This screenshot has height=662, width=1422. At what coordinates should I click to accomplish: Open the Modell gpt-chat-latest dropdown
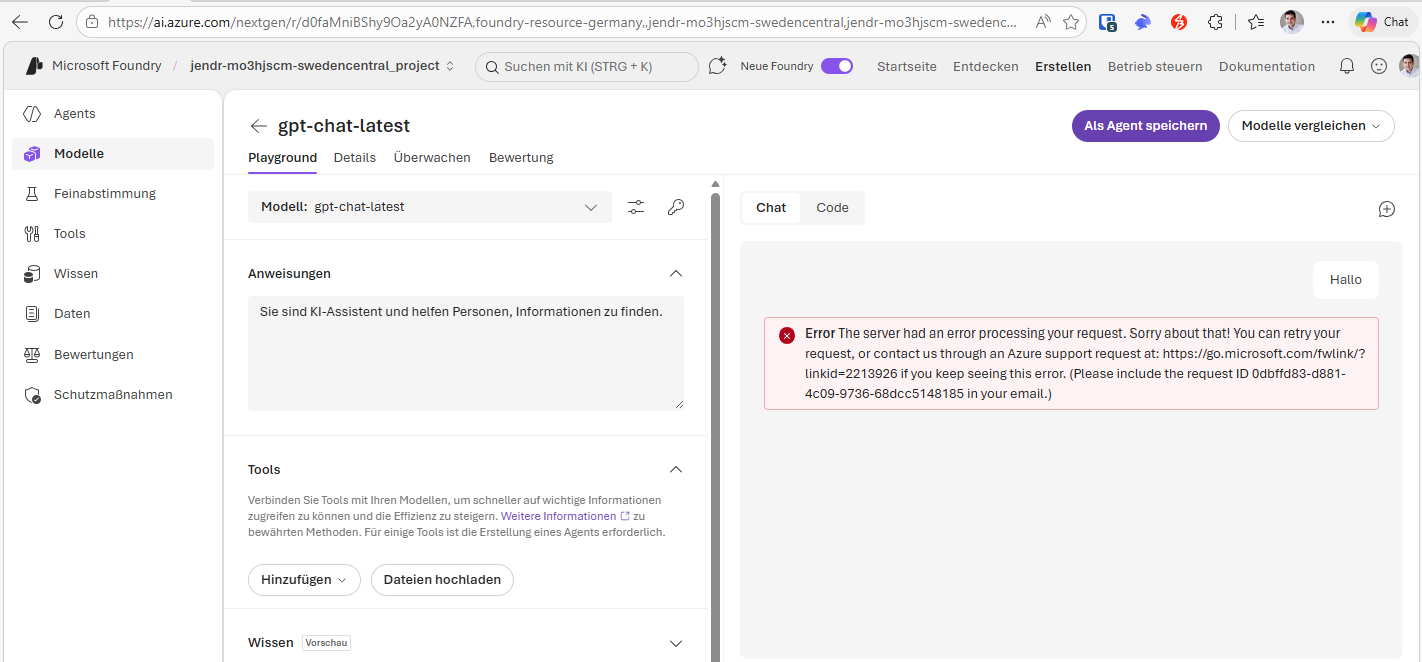click(430, 207)
